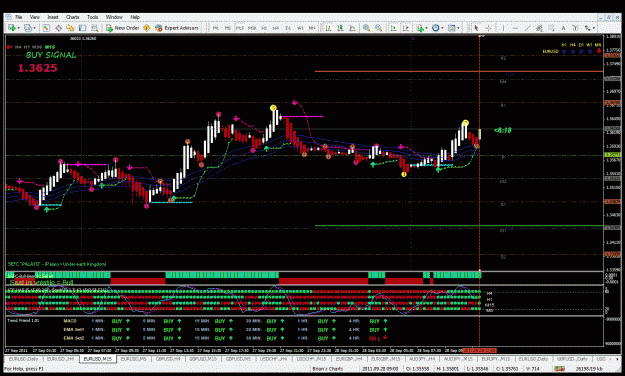
Task: Expand the Arrows tool dropdown arrow
Action: [594, 28]
